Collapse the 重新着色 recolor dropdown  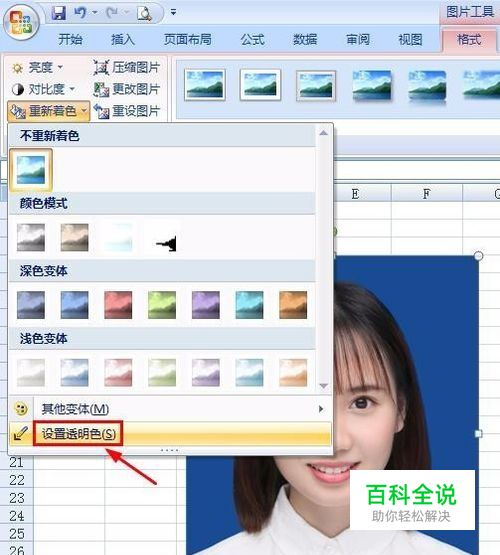point(48,111)
